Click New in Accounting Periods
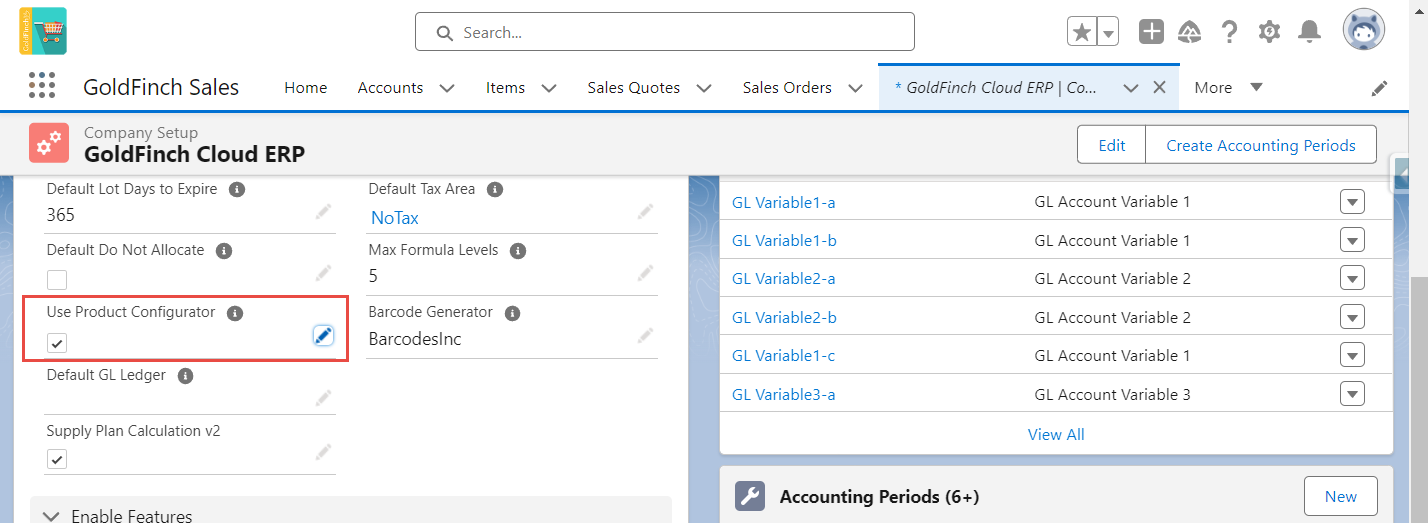This screenshot has width=1428, height=523. [1340, 496]
